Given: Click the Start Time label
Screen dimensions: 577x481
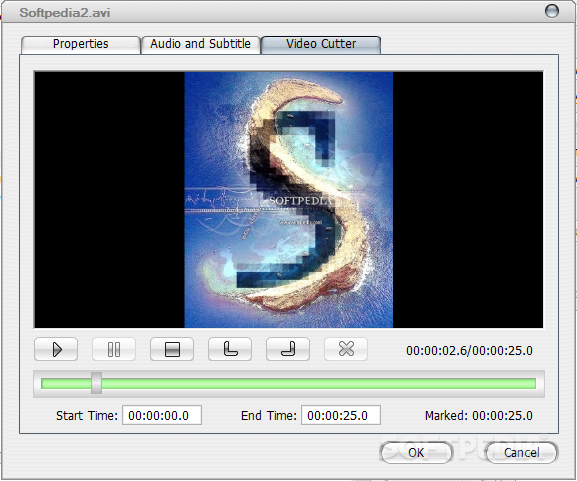Looking at the screenshot, I should click(87, 416).
